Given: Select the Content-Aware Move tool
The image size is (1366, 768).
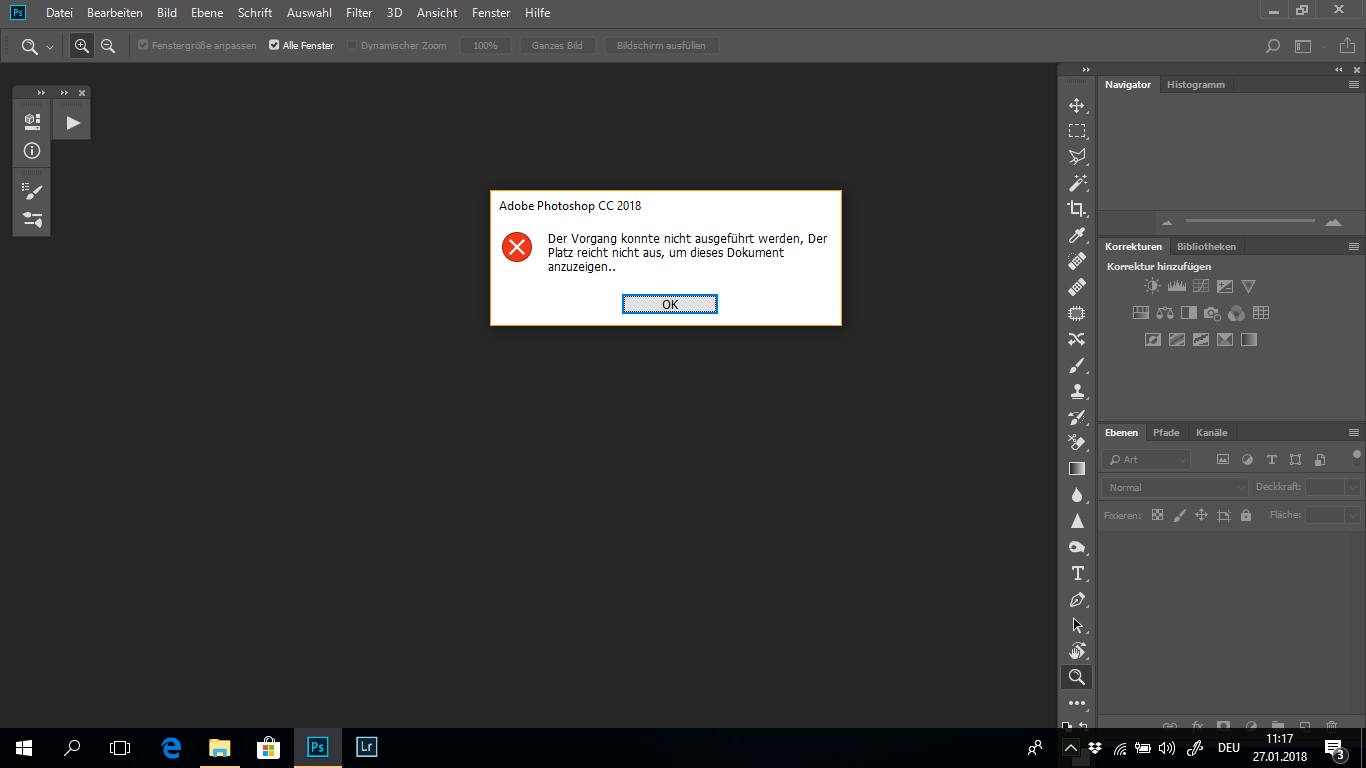Looking at the screenshot, I should point(1077,339).
